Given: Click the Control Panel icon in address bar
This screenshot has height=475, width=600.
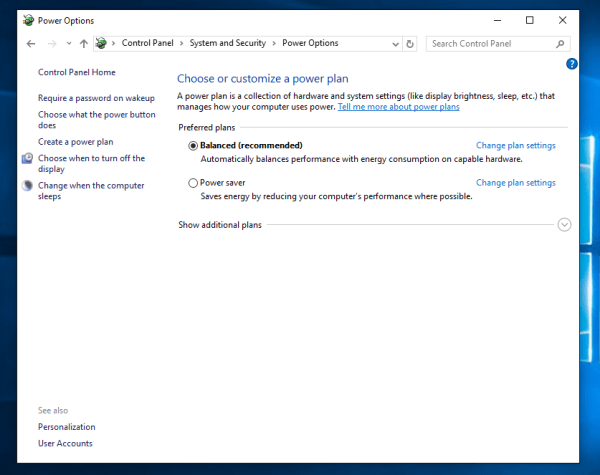Looking at the screenshot, I should (x=101, y=44).
